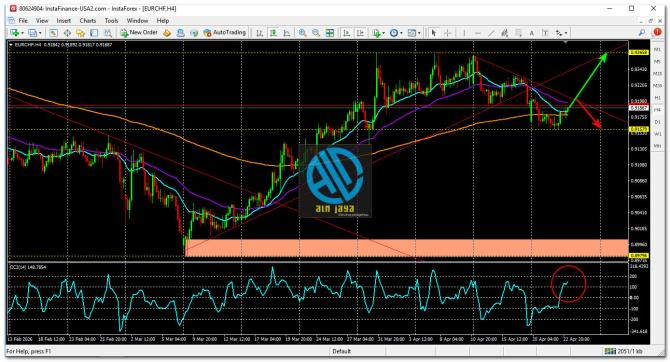The width and height of the screenshot is (670, 362).
Task: Click the connection status bars indicator
Action: coord(609,351)
